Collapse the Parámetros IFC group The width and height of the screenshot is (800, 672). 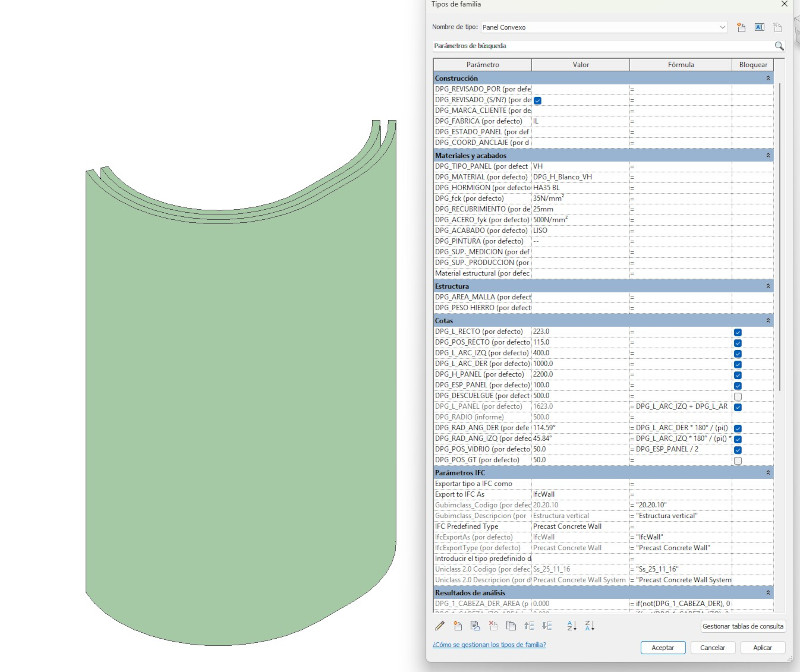click(768, 473)
